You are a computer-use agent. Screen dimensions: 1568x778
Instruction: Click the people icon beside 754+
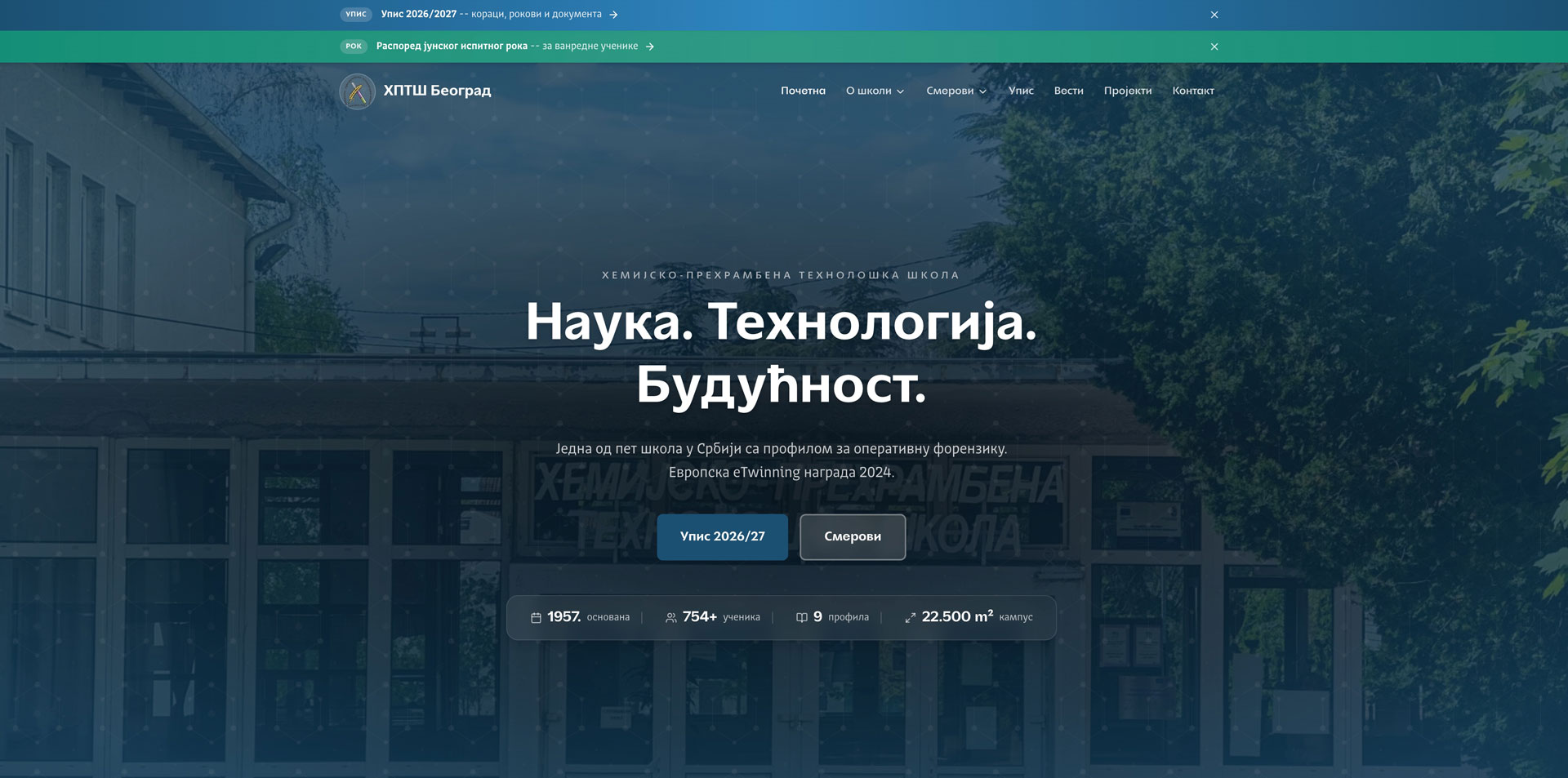tap(671, 618)
